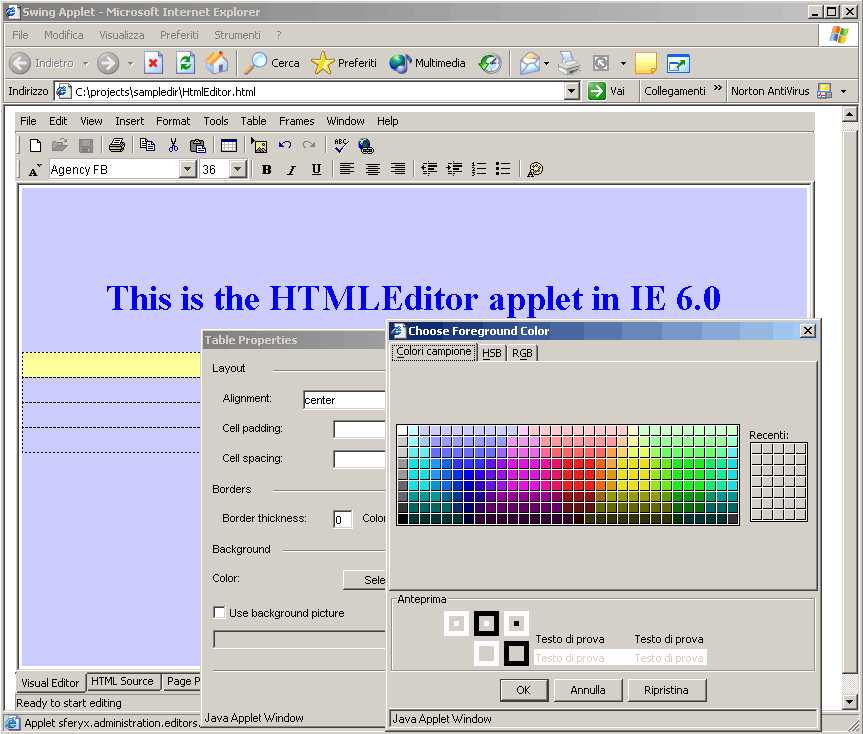Open the font size 36 dropdown
Viewport: 863px width, 734px height.
click(x=237, y=170)
